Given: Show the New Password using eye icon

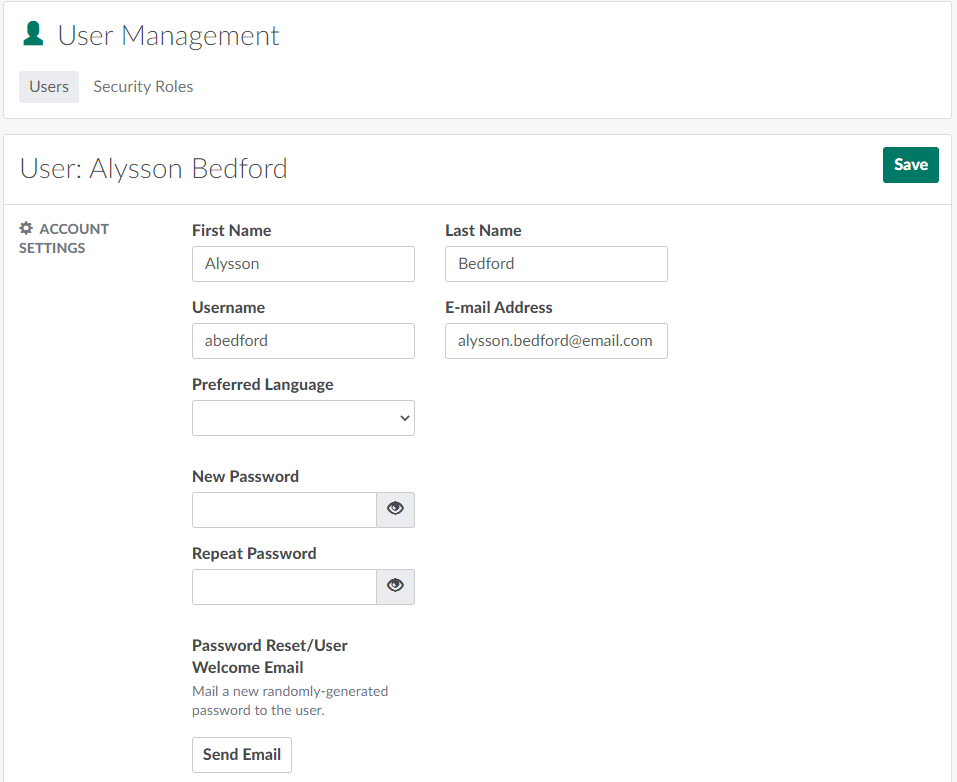Looking at the screenshot, I should coord(395,509).
